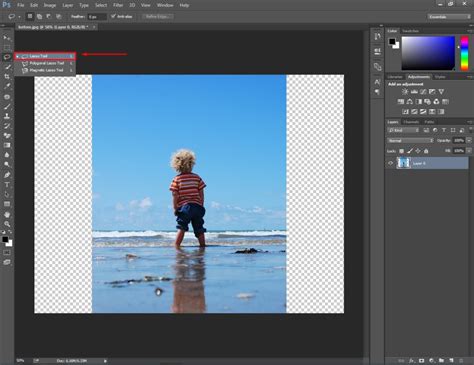Image resolution: width=474 pixels, height=365 pixels.
Task: Open the Essentials workspace dropdown
Action: coord(449,16)
